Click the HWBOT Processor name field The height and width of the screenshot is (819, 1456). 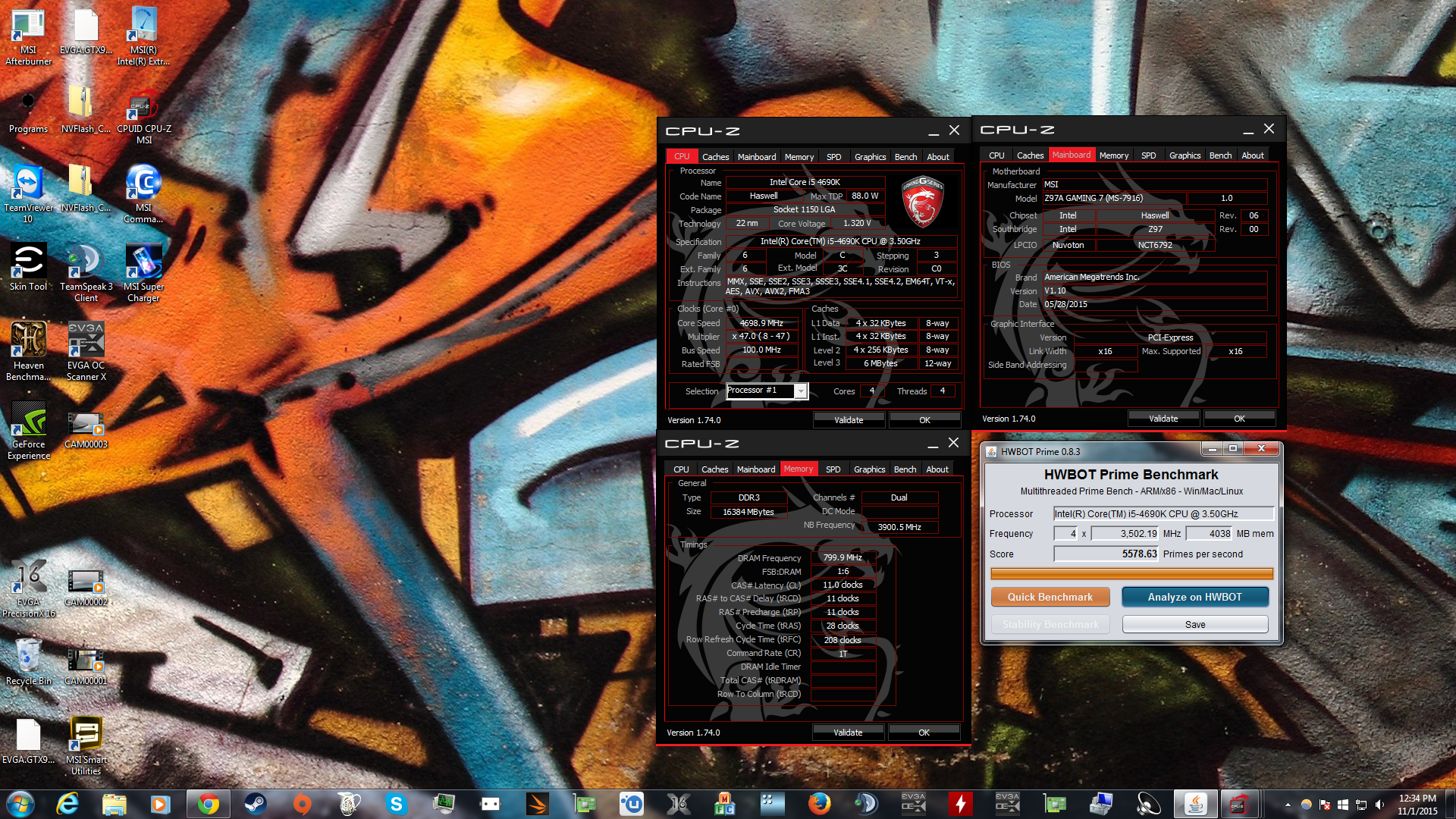point(1163,513)
